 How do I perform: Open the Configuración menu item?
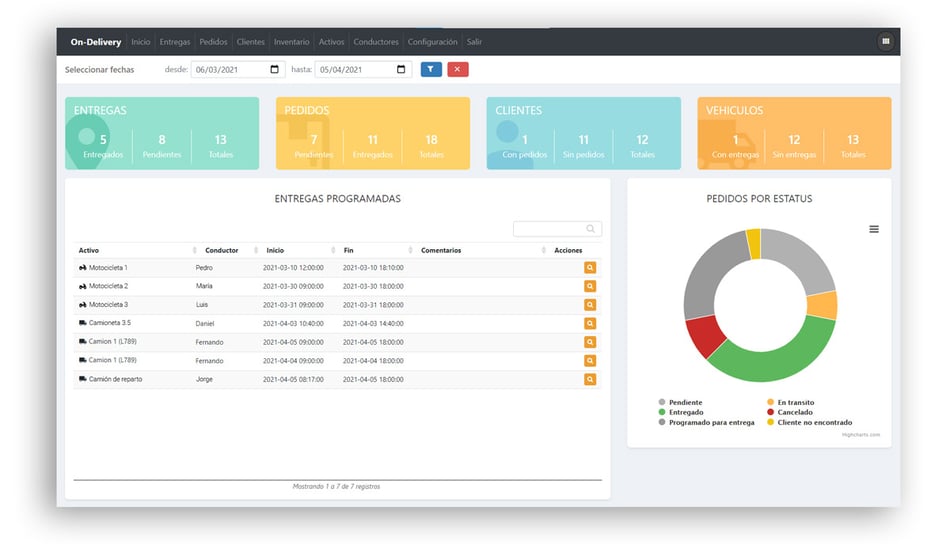coord(432,42)
